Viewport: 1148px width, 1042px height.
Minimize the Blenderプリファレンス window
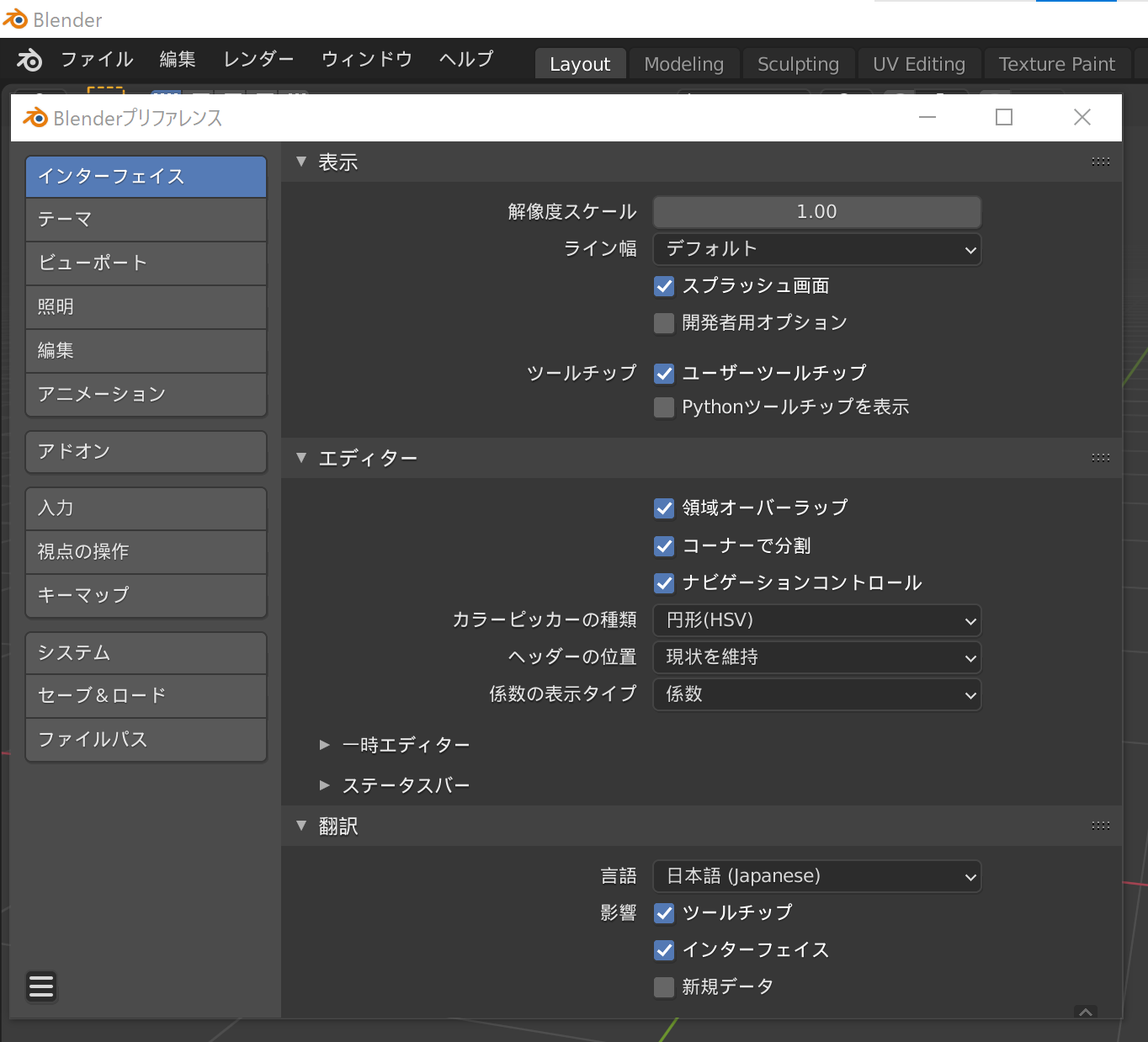tap(927, 118)
